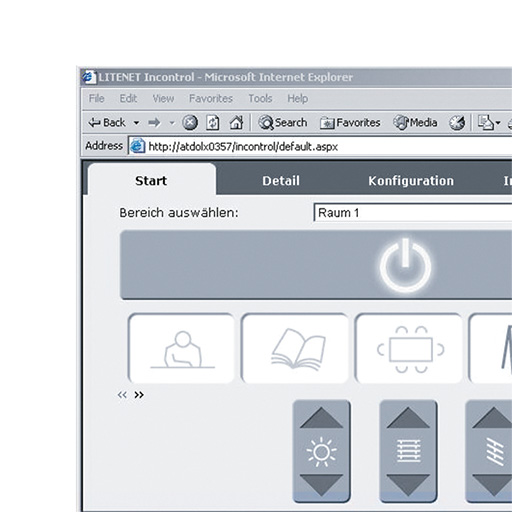Open the Favorites menu
This screenshot has height=512, width=512.
point(211,98)
